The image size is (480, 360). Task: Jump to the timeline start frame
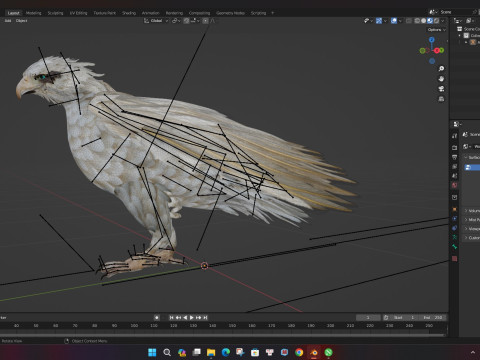click(x=172, y=318)
